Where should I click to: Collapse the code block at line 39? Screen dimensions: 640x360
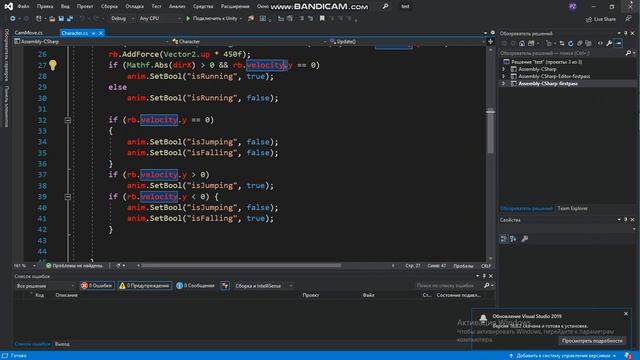(68, 197)
